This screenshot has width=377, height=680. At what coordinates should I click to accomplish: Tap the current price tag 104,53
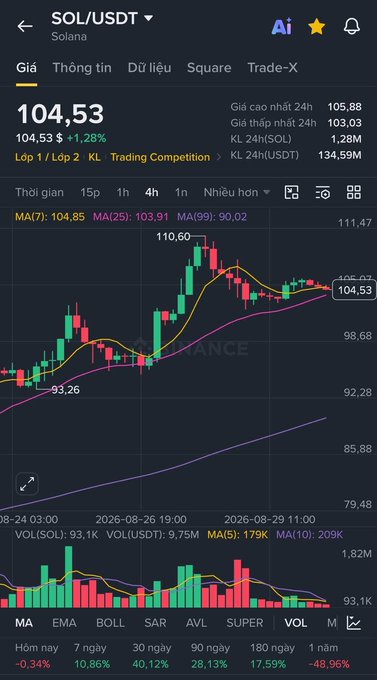coord(354,290)
